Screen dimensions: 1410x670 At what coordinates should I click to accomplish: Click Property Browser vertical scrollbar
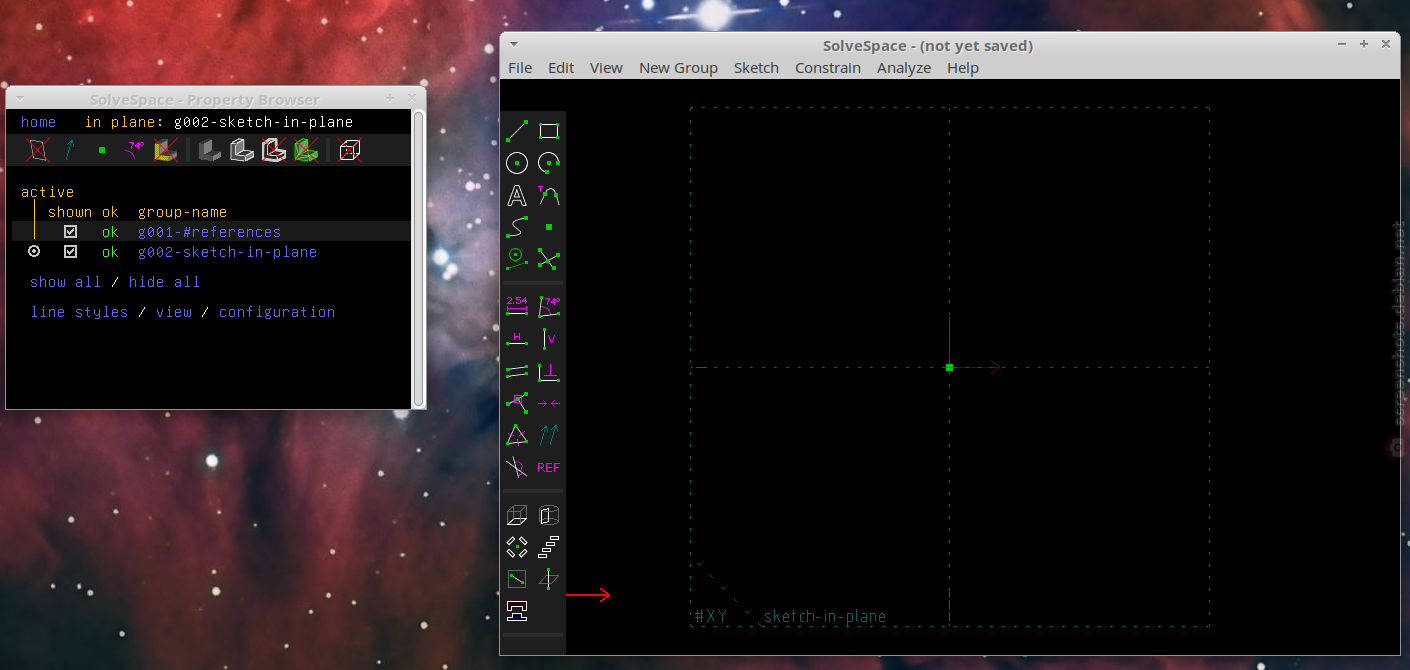[419, 256]
